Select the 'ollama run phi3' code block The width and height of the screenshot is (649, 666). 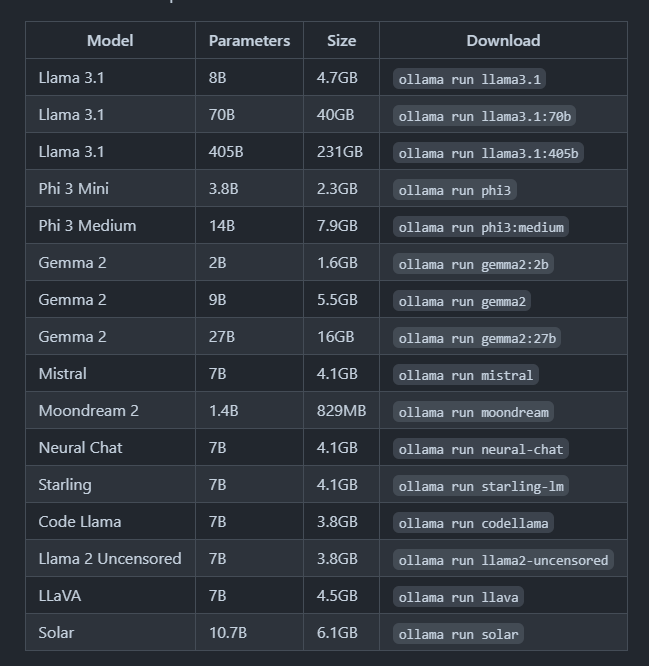(454, 190)
